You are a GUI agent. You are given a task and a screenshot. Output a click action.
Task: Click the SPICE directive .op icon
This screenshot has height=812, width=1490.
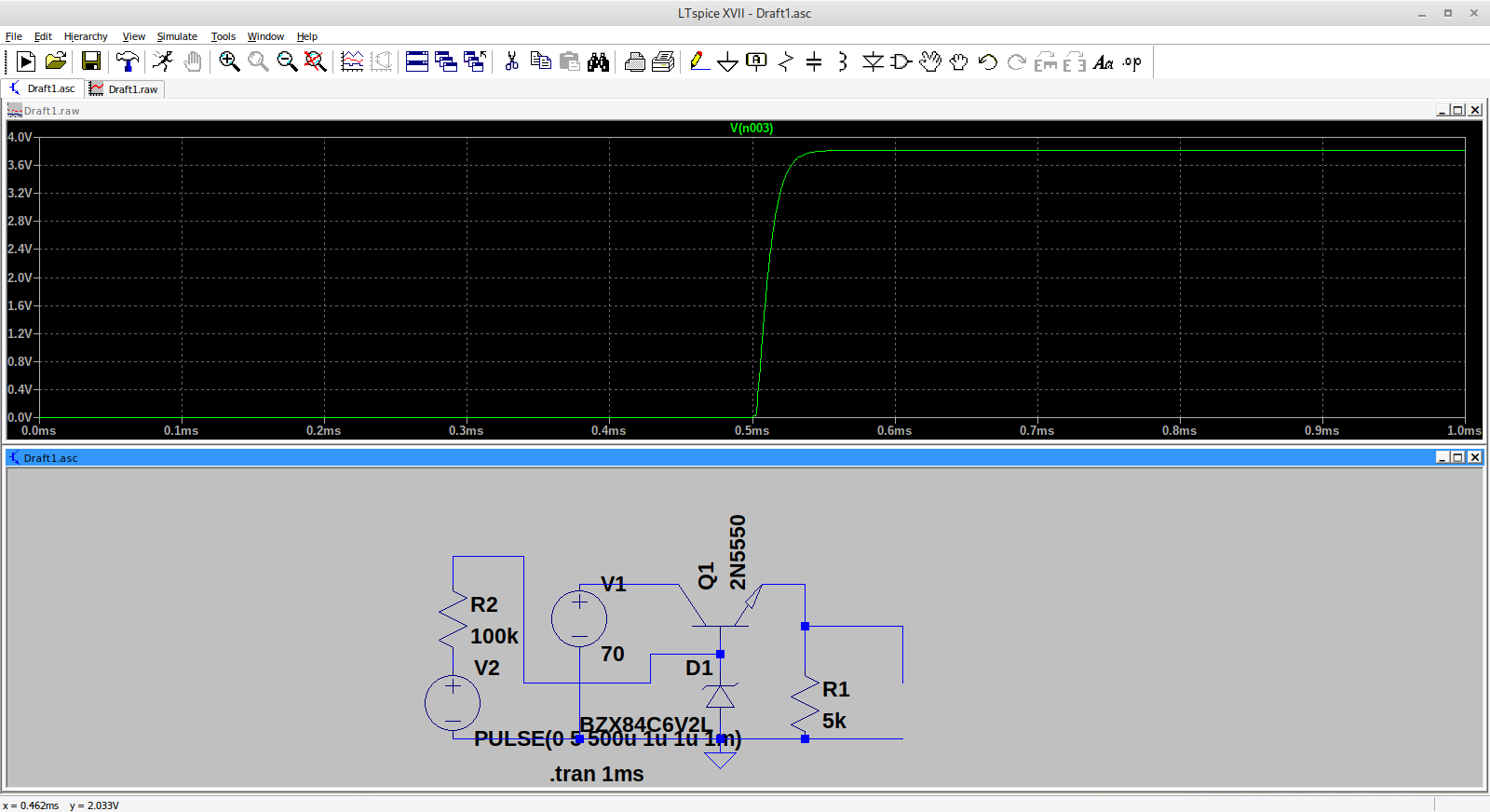point(1131,62)
